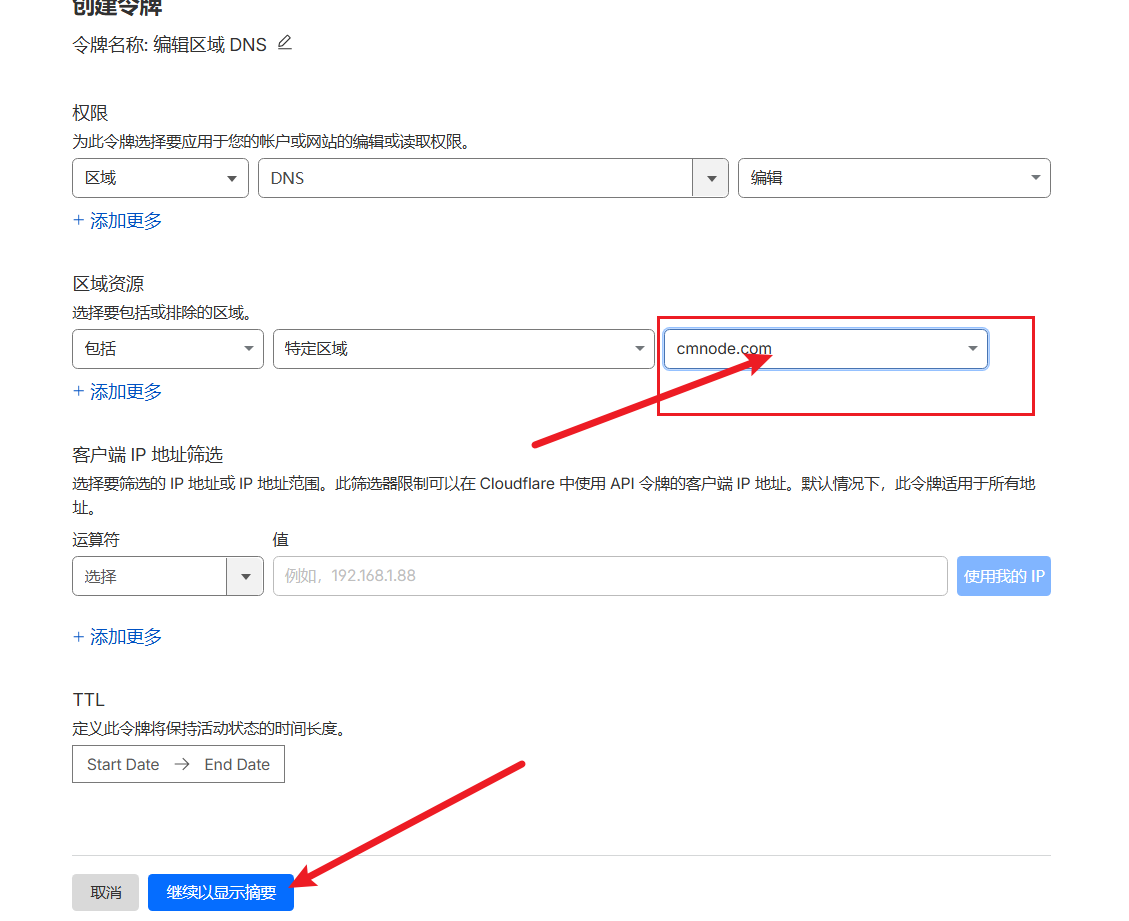Open the 包括 include/exclude dropdown
Screen dimensions: 1129x921
click(x=167, y=349)
